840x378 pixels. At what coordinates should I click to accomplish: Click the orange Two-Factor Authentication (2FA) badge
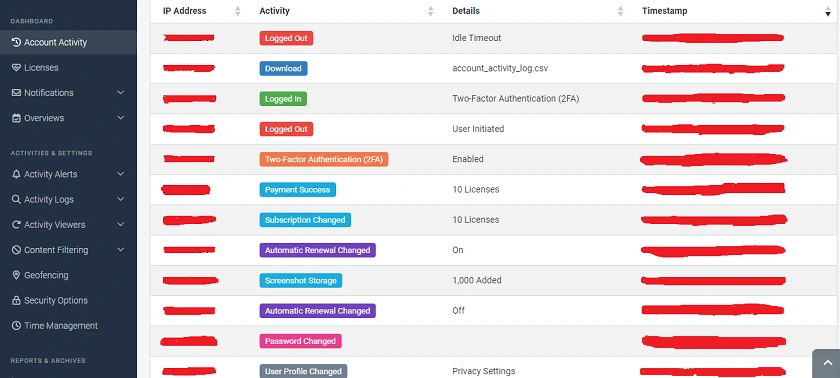click(x=324, y=159)
